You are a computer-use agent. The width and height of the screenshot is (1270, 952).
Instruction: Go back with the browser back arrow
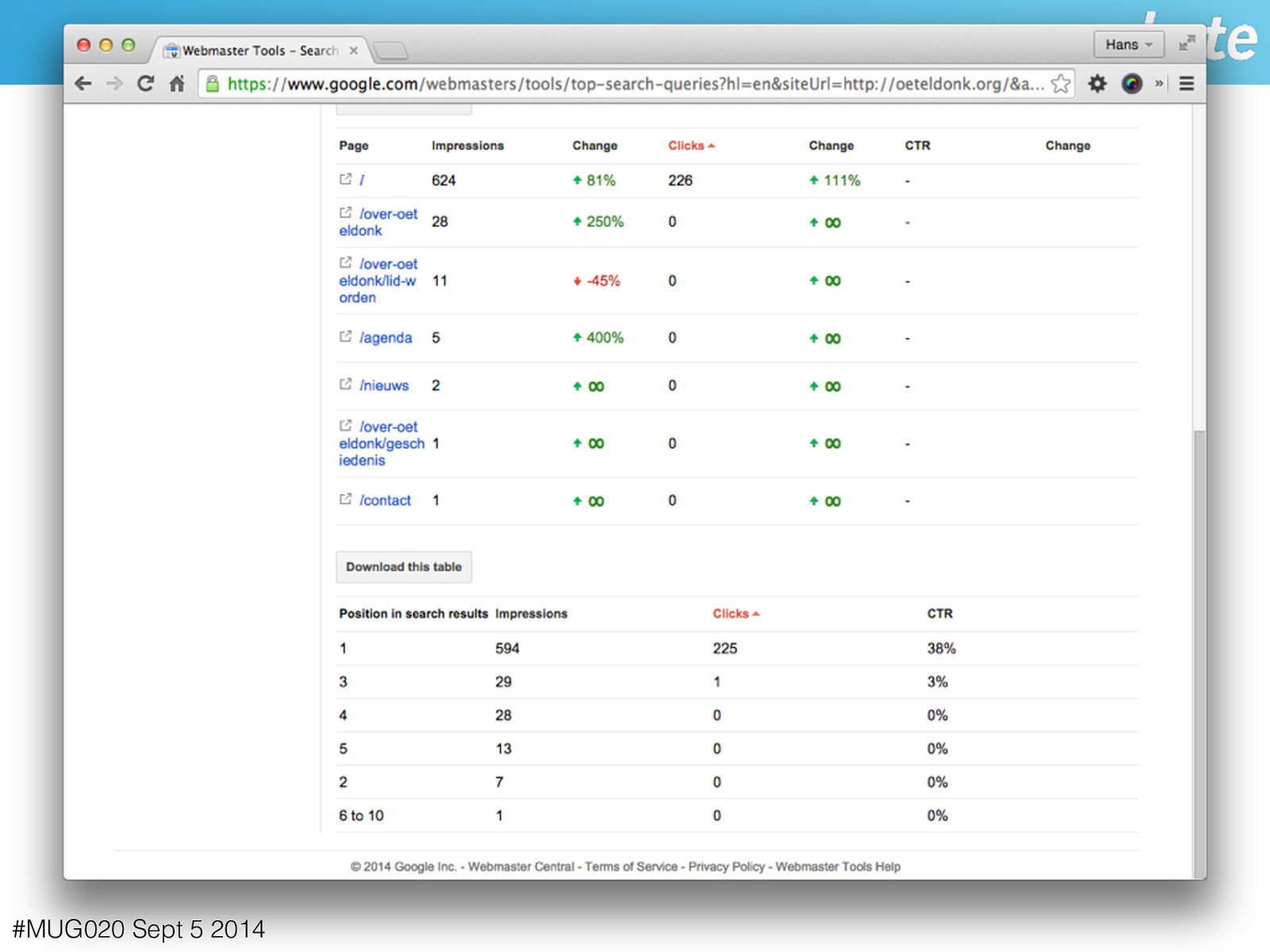point(83,83)
